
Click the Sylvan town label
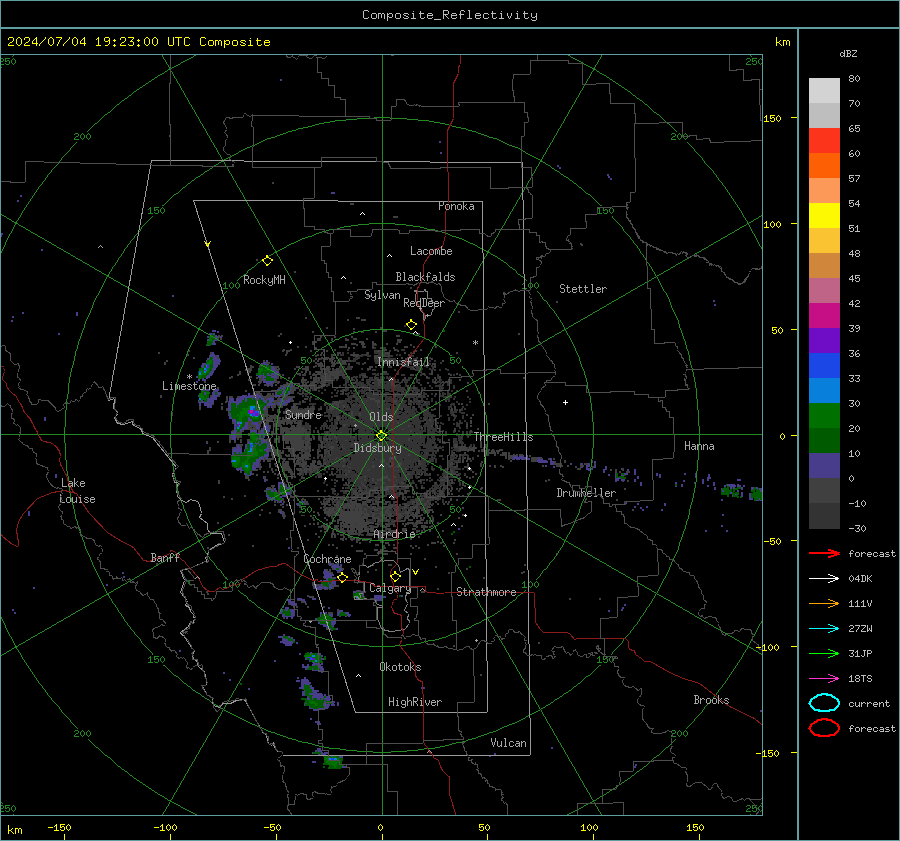tap(382, 296)
